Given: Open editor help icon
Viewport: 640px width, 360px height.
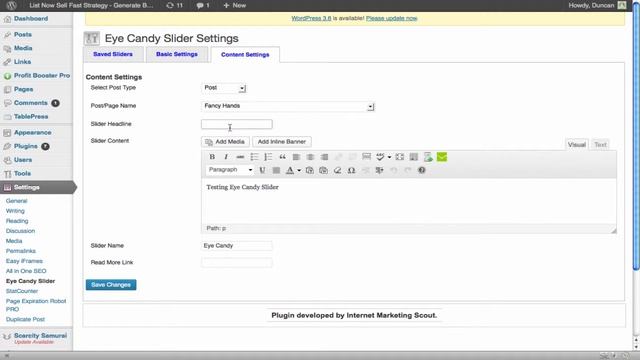Looking at the screenshot, I should tap(422, 170).
